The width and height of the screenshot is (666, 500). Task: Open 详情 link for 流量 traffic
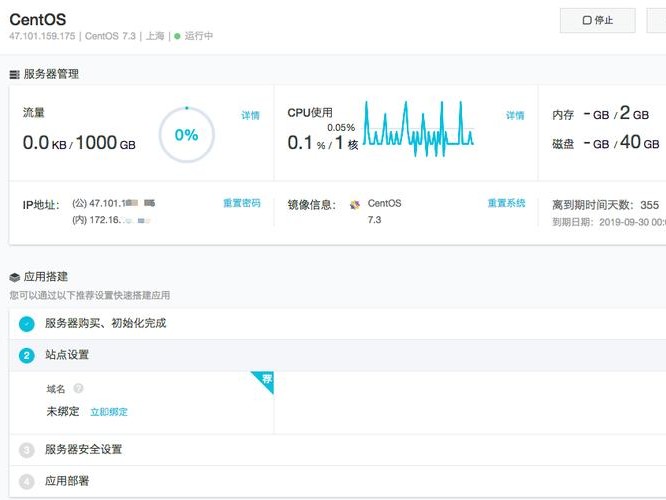click(250, 115)
